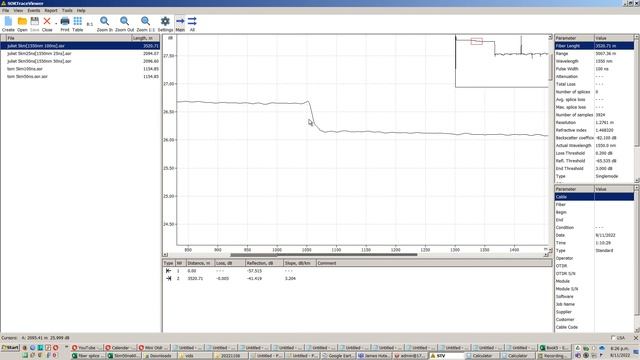Viewport: 640px width, 360px height.
Task: Select juliet 5km25ns .sor file row
Action: coord(80,53)
